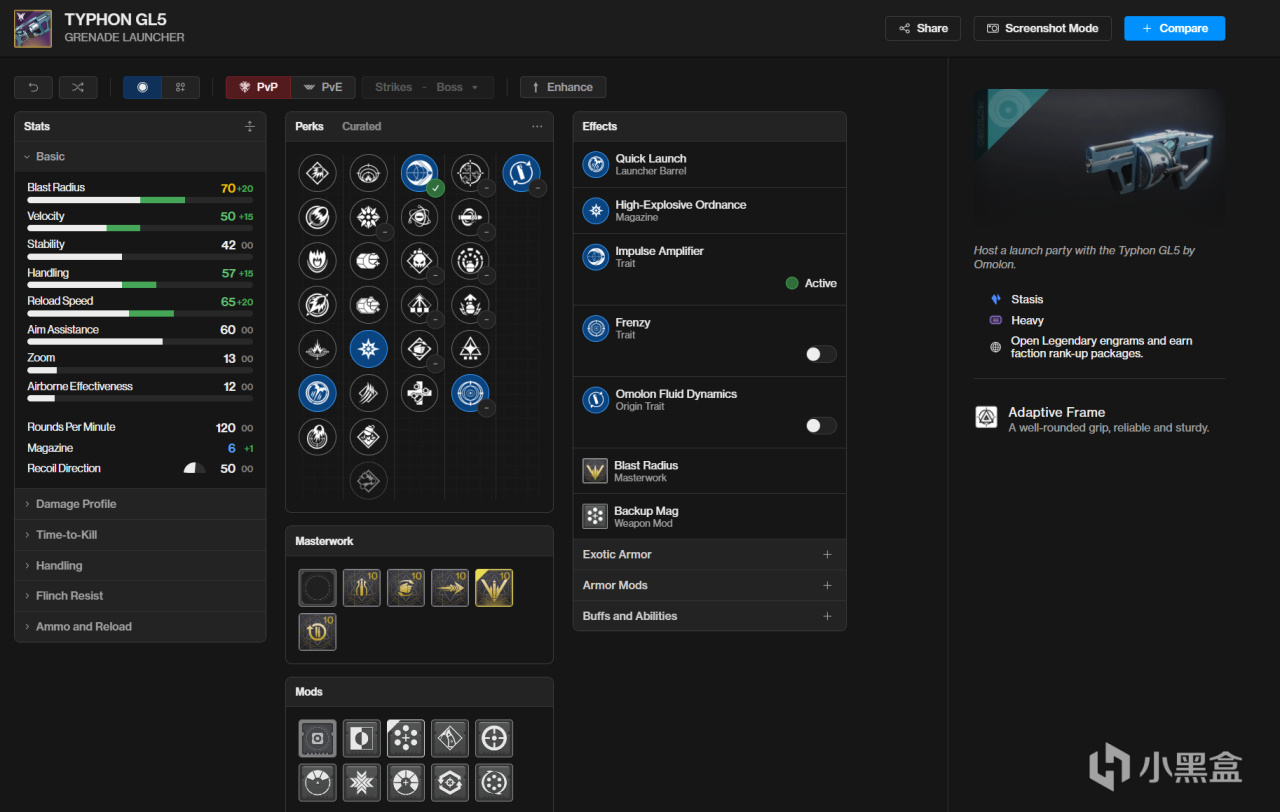Select the four-dot grid view toggle
Image resolution: width=1280 pixels, height=812 pixels.
click(x=180, y=87)
